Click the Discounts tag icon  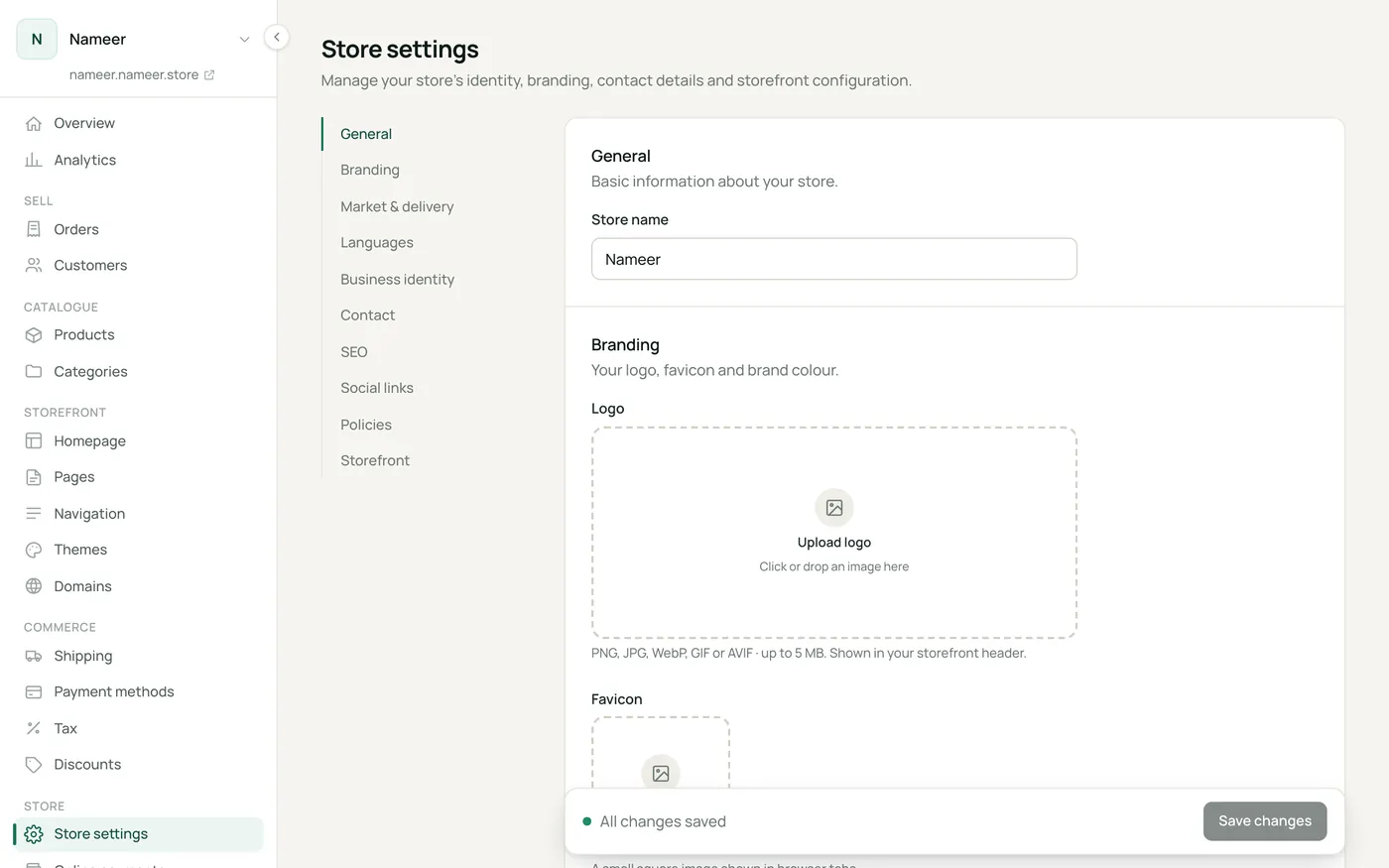(x=34, y=765)
